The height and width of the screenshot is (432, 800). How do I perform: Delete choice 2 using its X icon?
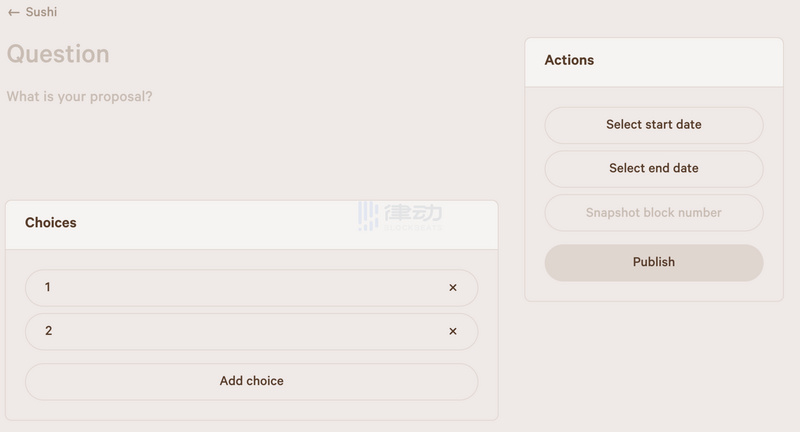click(x=452, y=331)
